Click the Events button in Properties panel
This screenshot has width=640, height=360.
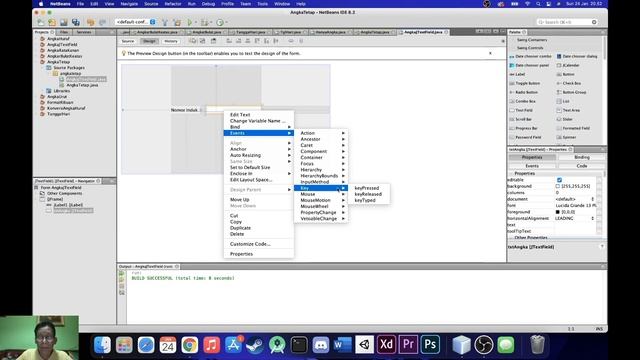pos(532,166)
